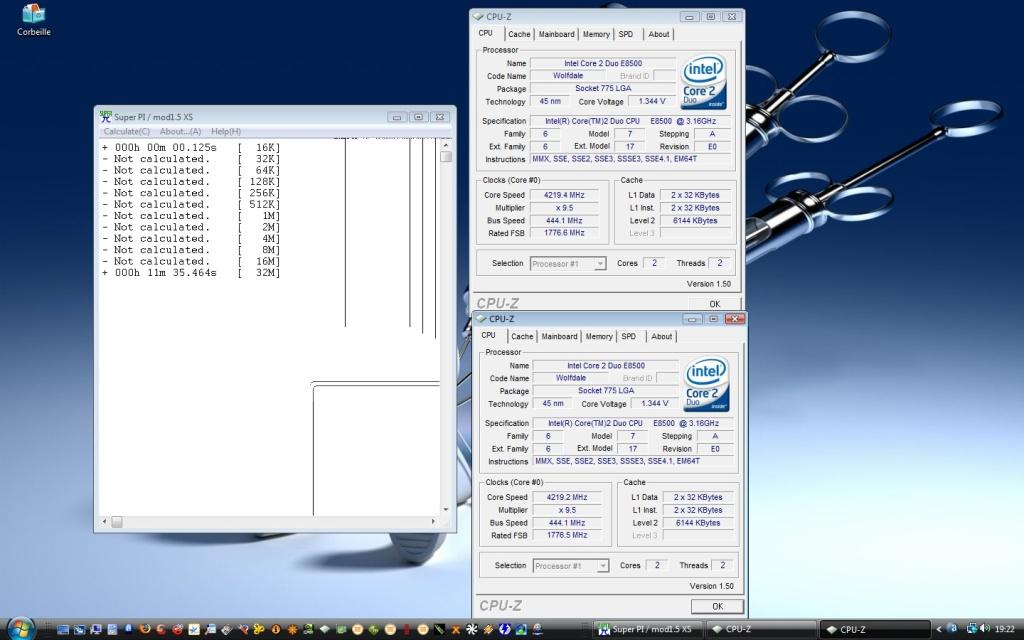Screen dimensions: 1024x640
Task: Select CPU tab in front CPU-Z window
Action: pyautogui.click(x=488, y=335)
